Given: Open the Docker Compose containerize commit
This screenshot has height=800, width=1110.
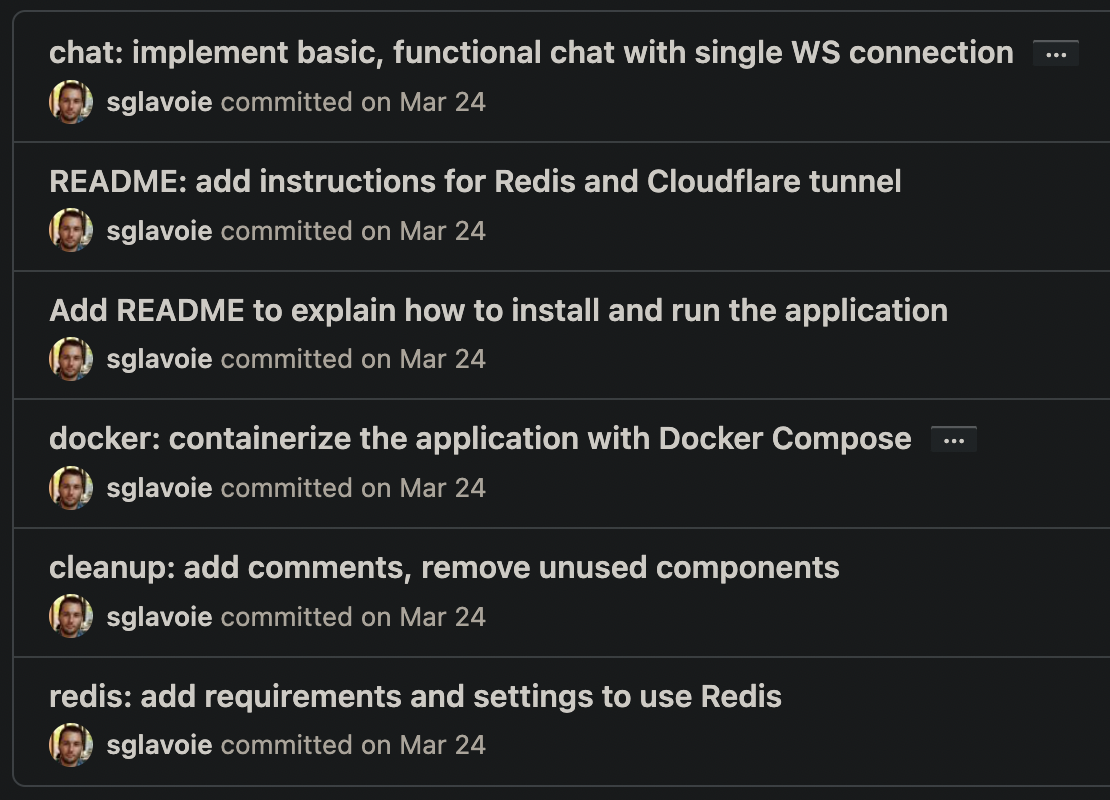Looking at the screenshot, I should coord(480,438).
